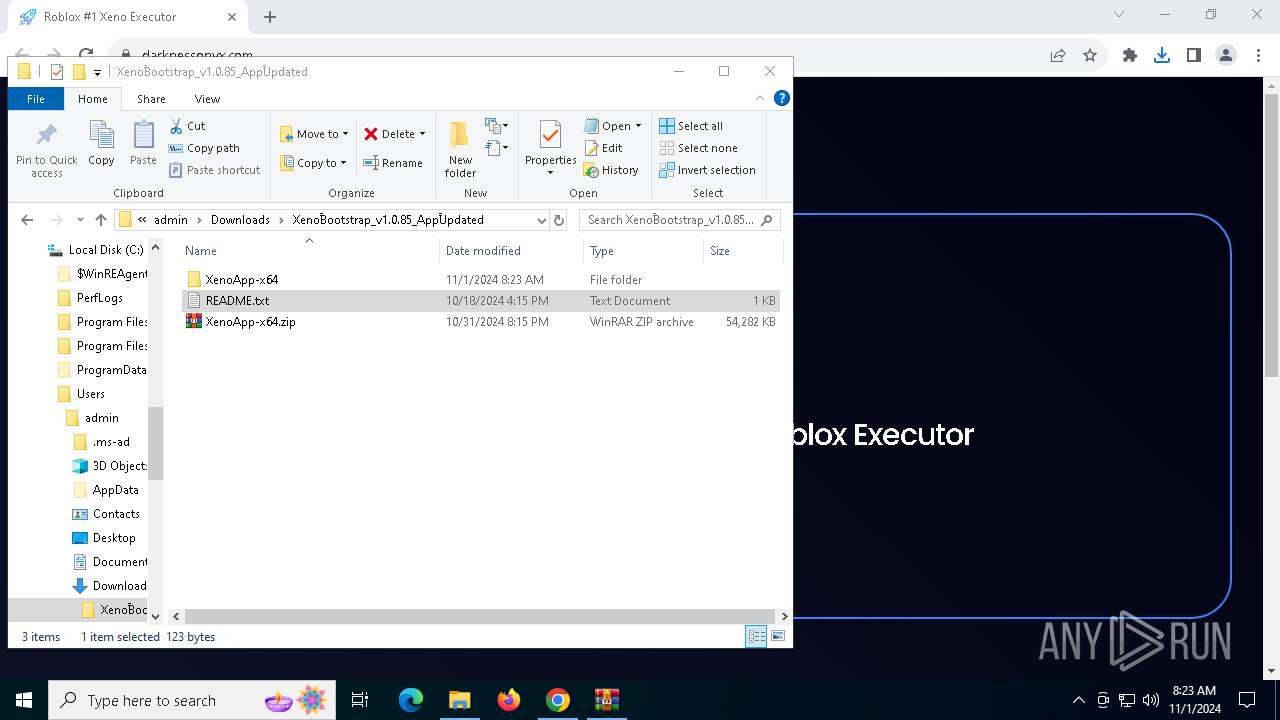The width and height of the screenshot is (1280, 720).
Task: Click Edit in the Open group
Action: (604, 148)
